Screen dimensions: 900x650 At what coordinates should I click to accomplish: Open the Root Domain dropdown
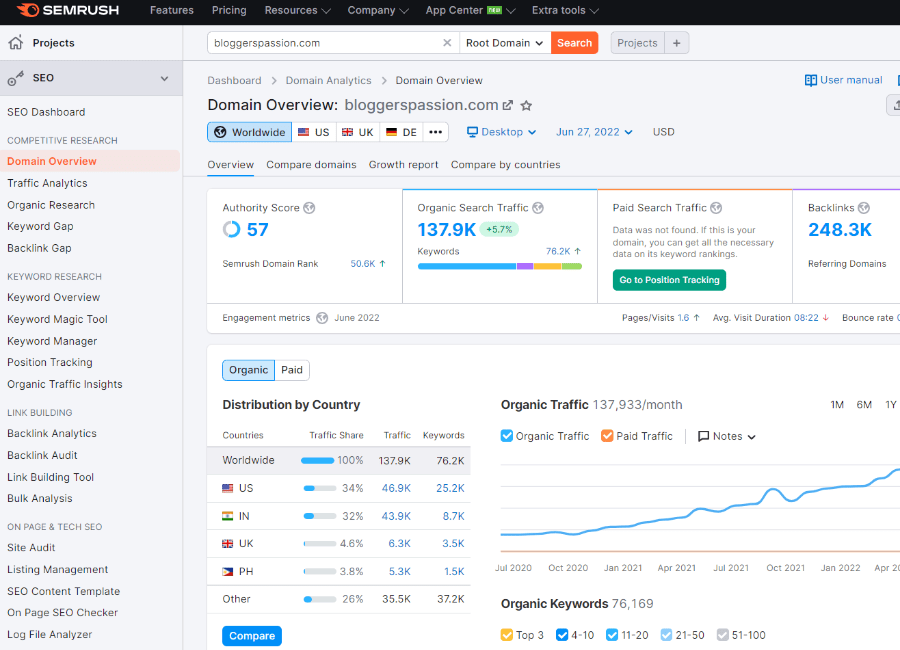pyautogui.click(x=505, y=43)
